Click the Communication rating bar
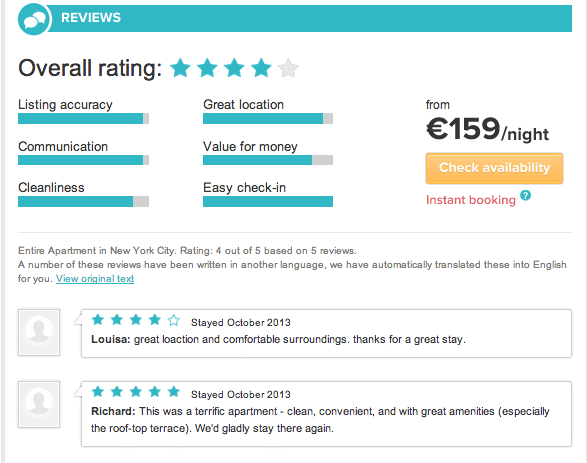This screenshot has width=587, height=463. point(83,160)
